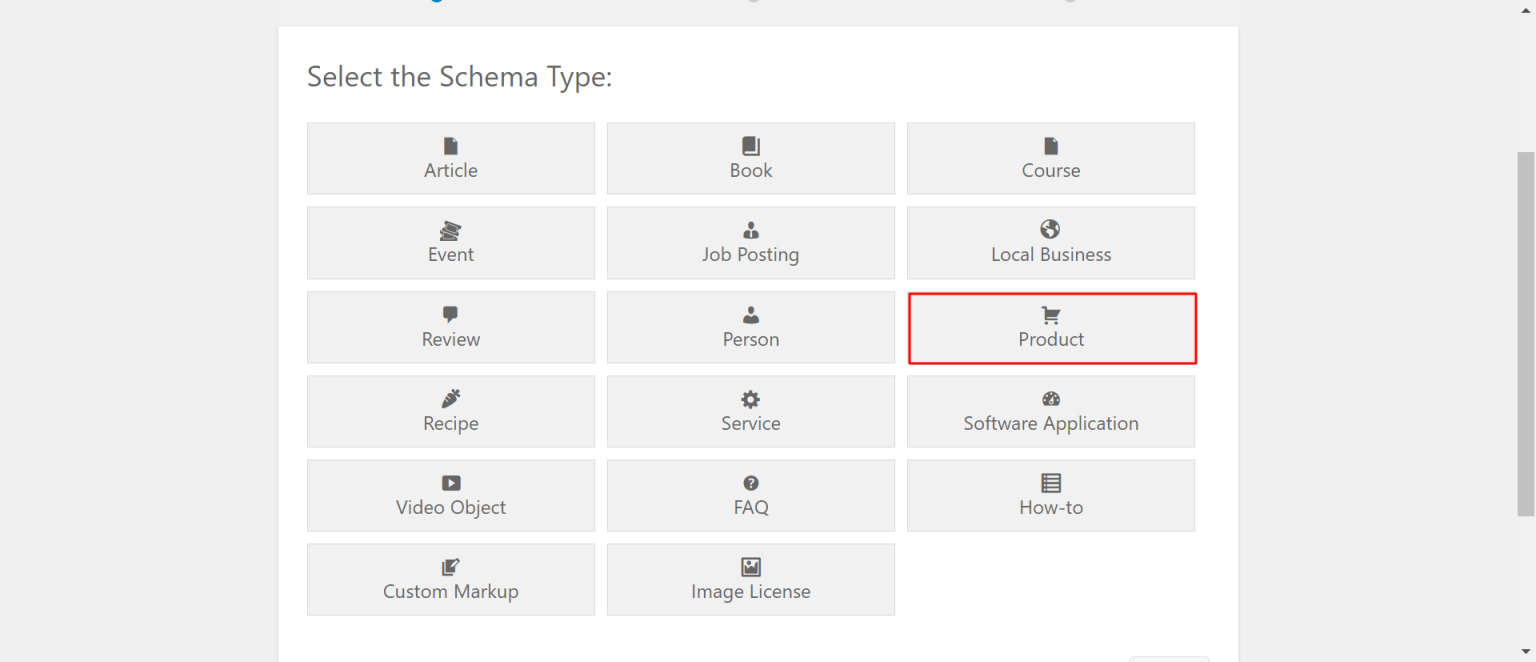
Task: Select the Course schema type
Action: [x=1051, y=158]
